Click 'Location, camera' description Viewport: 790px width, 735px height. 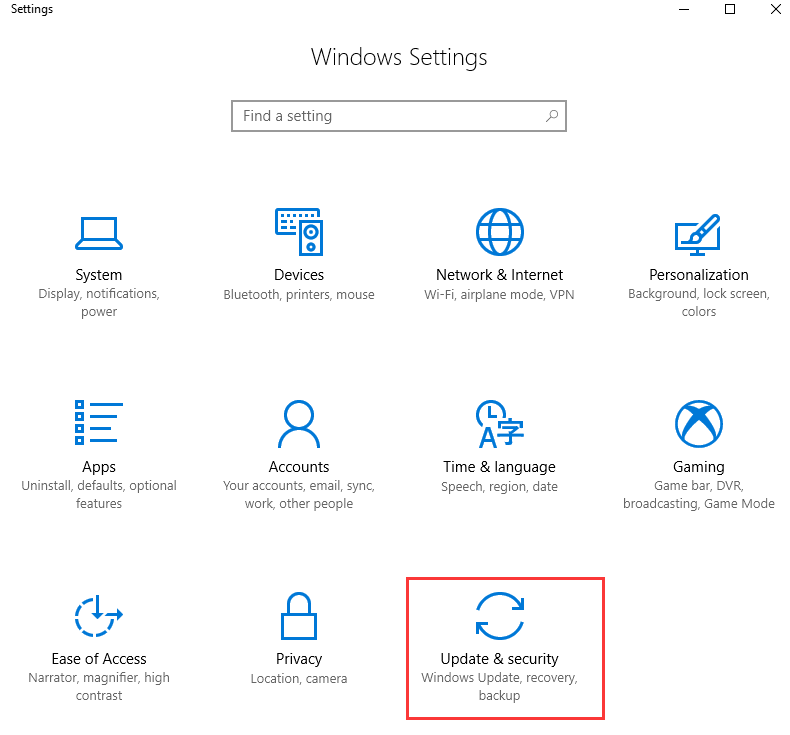[x=299, y=679]
